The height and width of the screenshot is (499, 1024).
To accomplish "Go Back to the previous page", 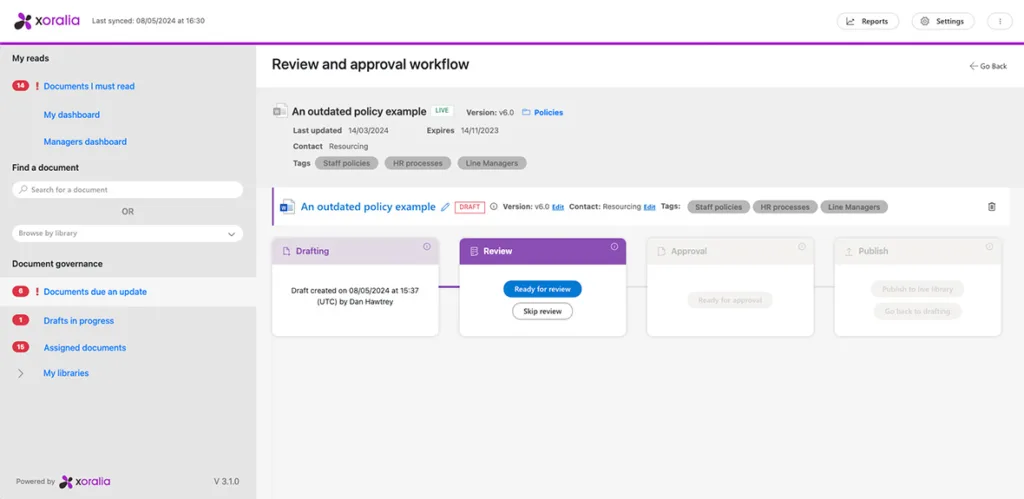I will click(988, 66).
